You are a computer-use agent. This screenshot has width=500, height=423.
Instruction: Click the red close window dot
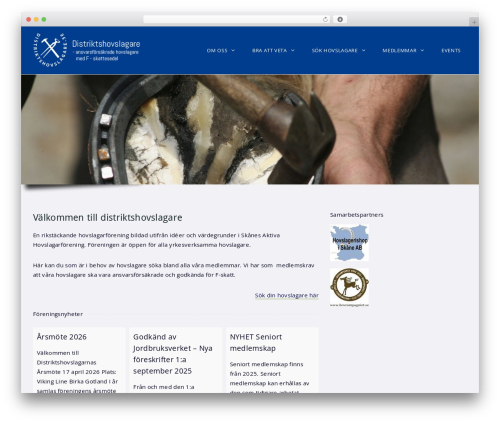tap(29, 19)
